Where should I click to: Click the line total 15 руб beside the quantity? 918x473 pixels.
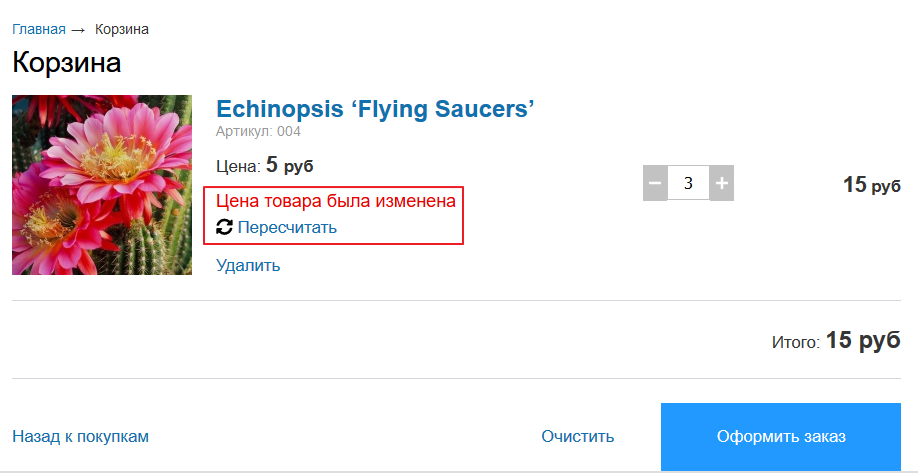point(872,185)
